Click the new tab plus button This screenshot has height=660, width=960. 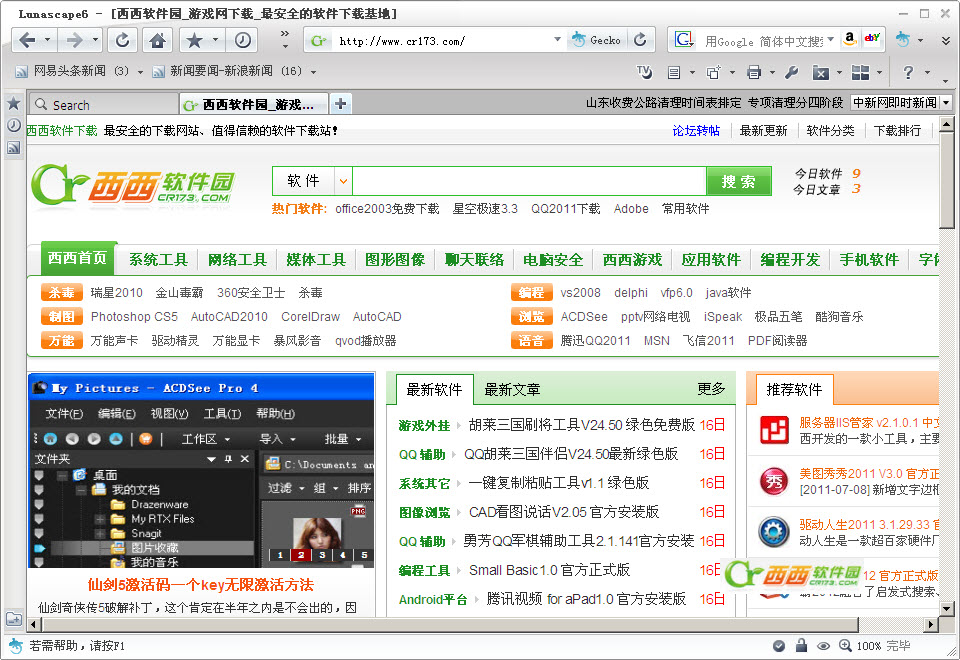coord(340,104)
